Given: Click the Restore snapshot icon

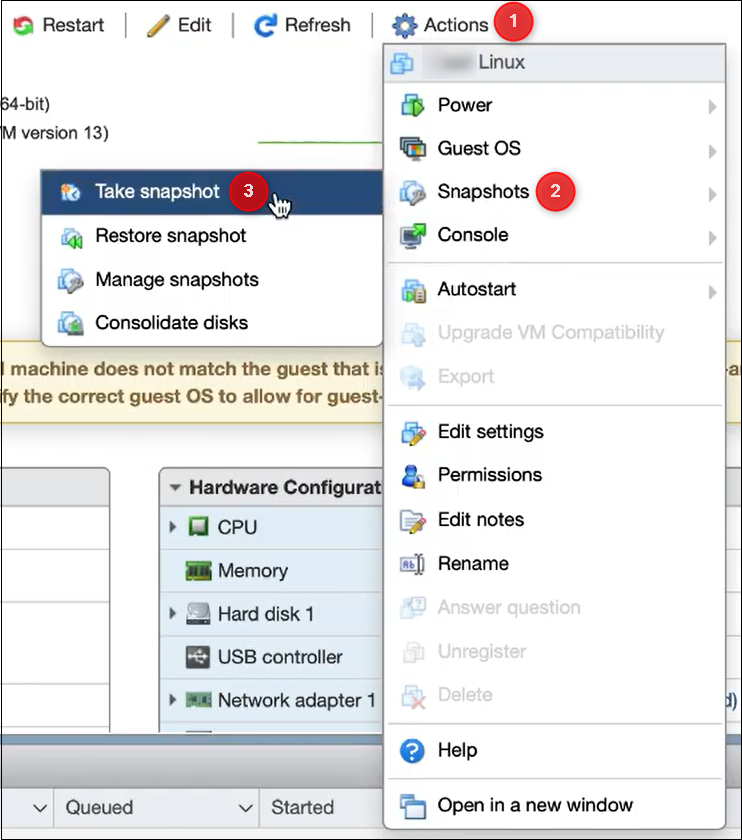Looking at the screenshot, I should pyautogui.click(x=71, y=238).
